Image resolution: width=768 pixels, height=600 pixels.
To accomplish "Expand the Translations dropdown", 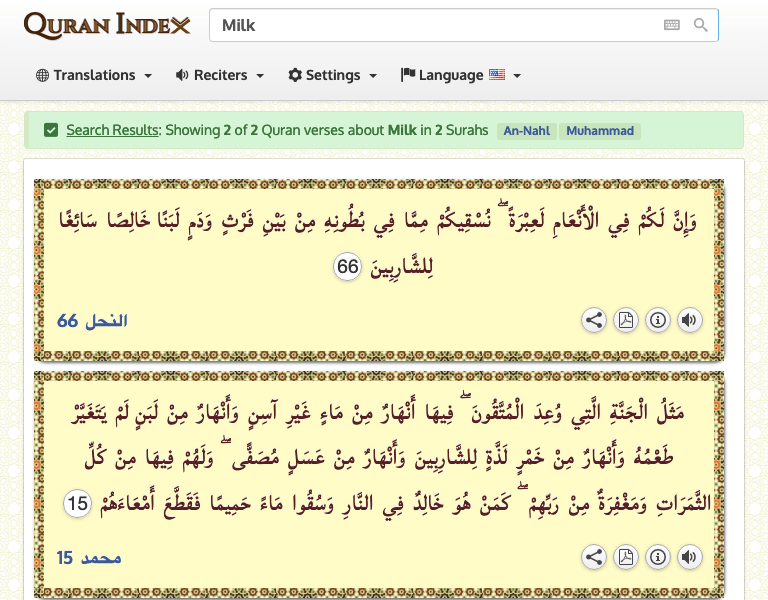I will point(94,75).
